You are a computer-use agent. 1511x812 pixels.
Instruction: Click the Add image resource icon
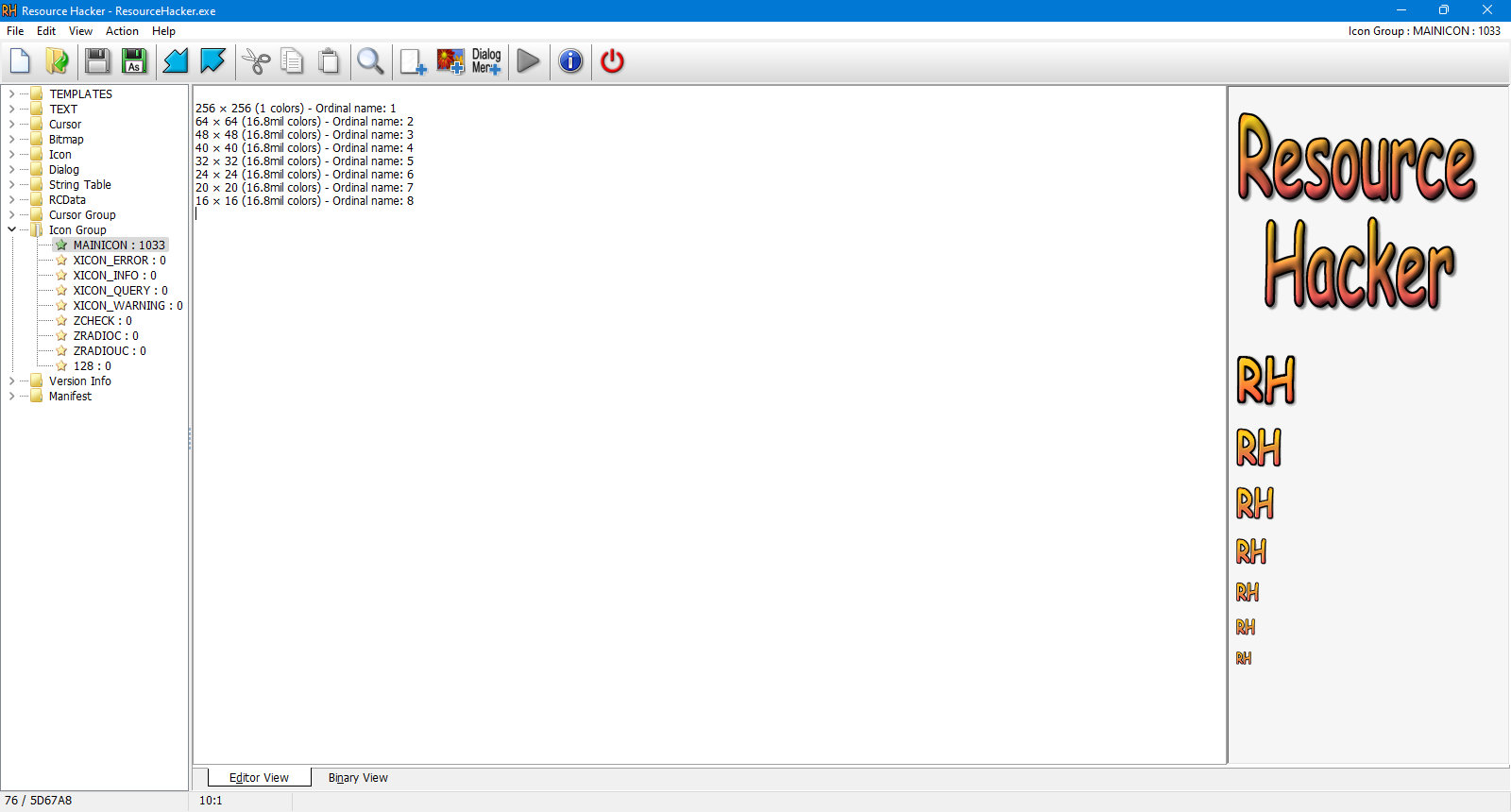tap(450, 61)
